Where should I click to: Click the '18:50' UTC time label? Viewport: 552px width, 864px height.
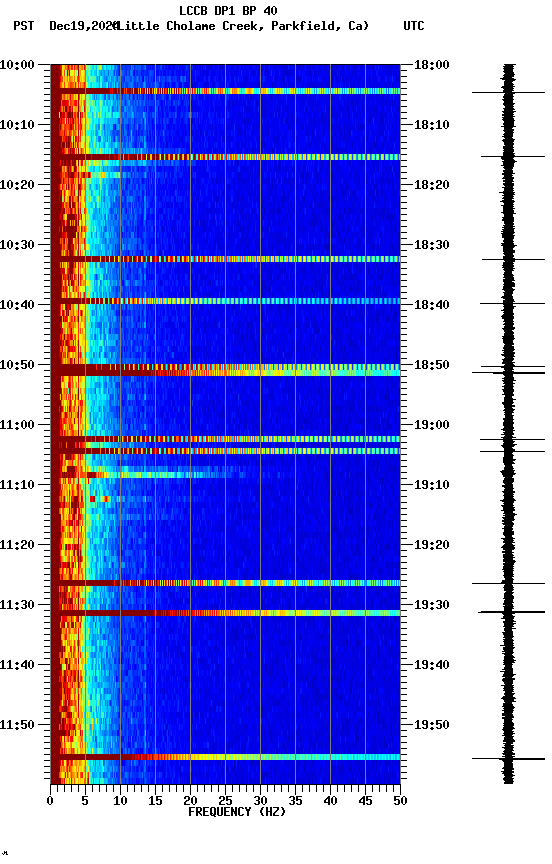432,365
